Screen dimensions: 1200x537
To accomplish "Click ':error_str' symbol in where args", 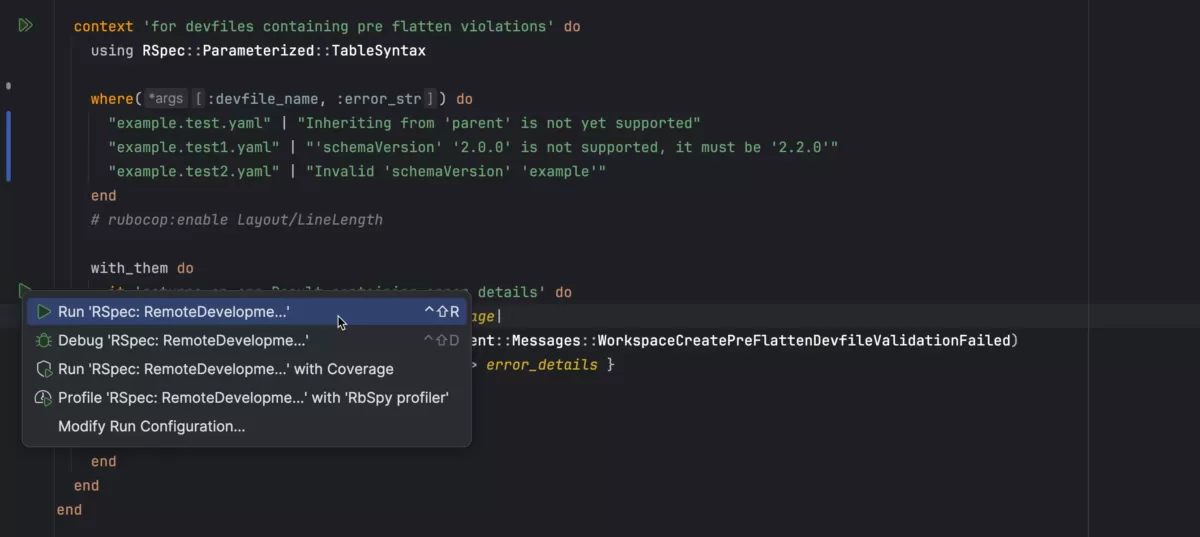I will [378, 99].
